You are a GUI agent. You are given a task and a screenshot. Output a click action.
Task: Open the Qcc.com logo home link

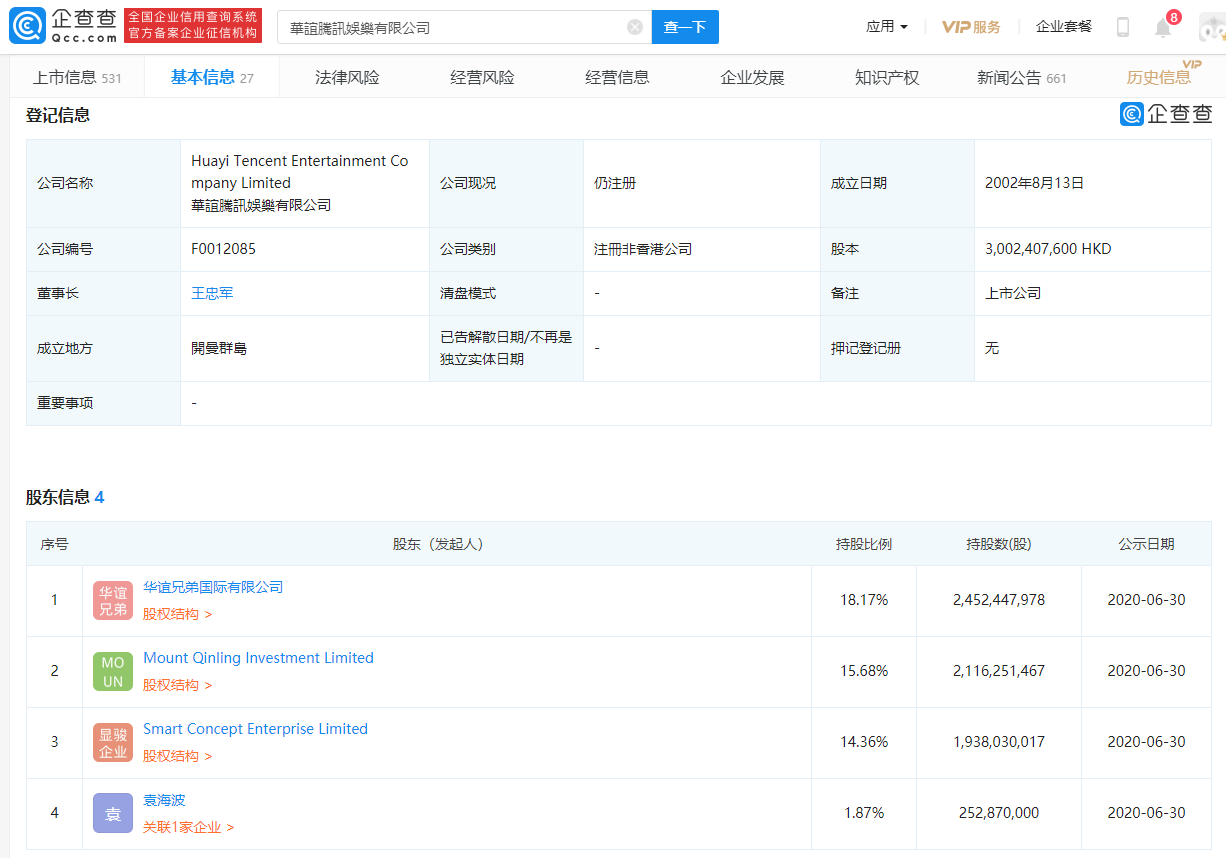click(63, 27)
